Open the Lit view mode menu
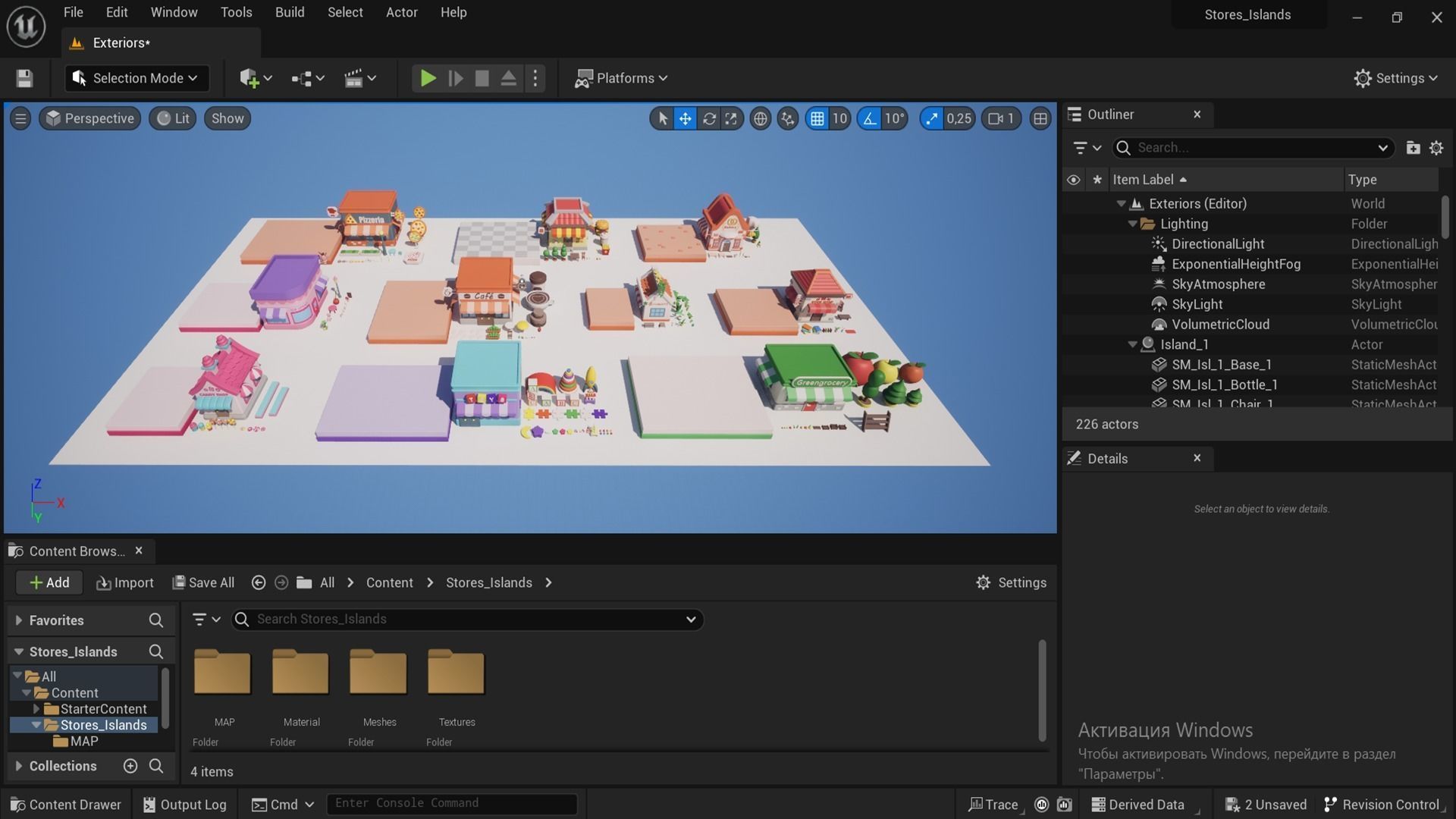Screen dimensions: 1456x819 (x=173, y=118)
